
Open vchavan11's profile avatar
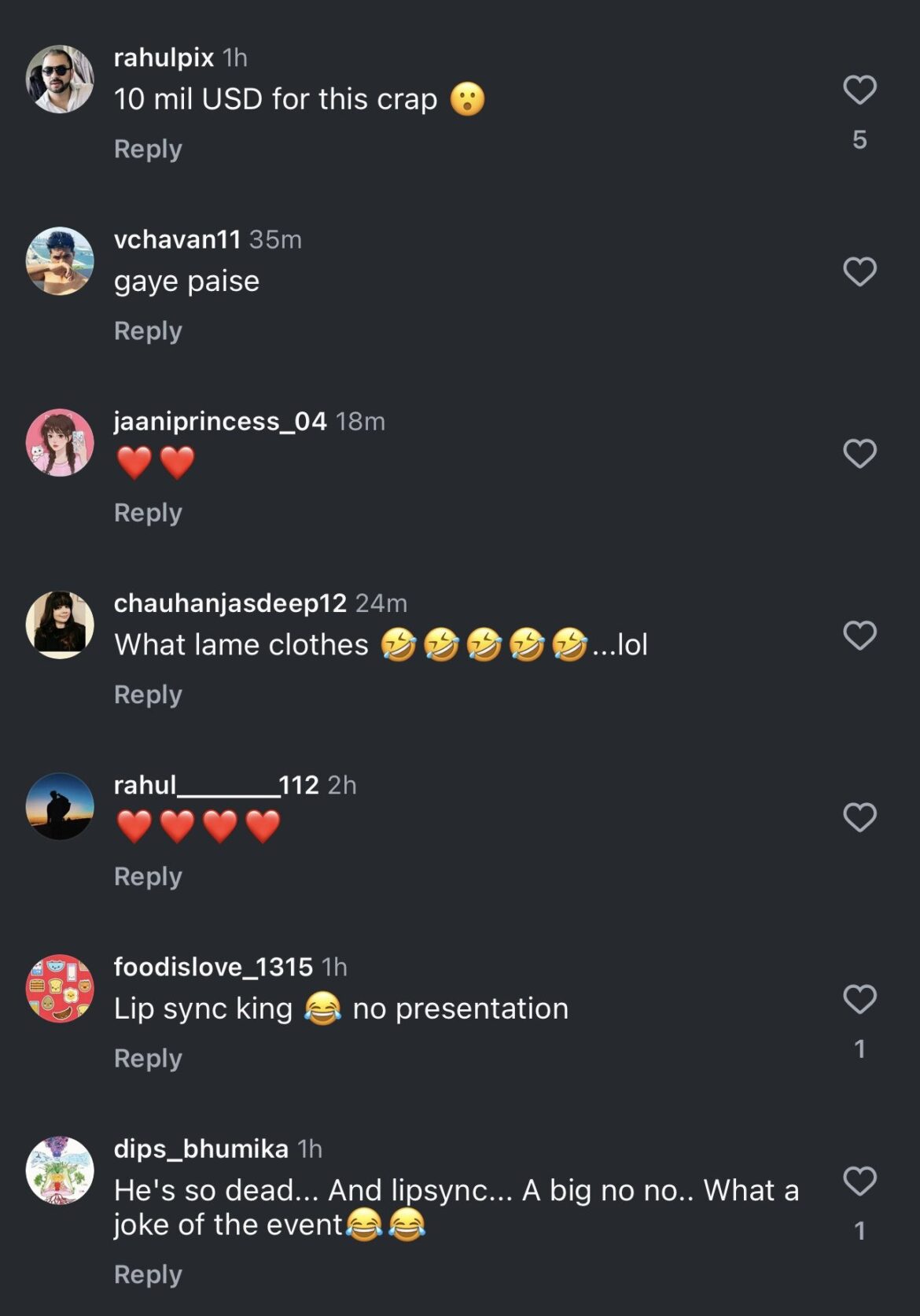point(60,261)
